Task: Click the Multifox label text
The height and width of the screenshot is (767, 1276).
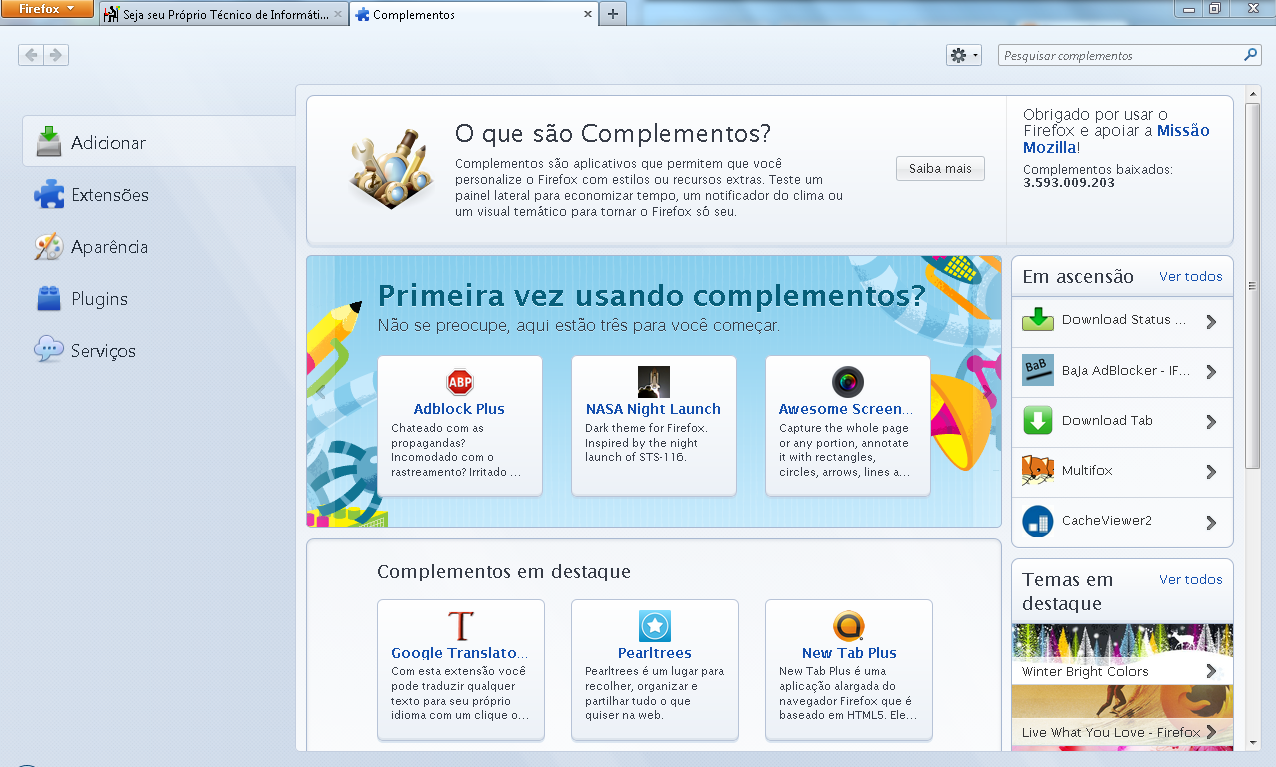Action: (x=1087, y=470)
